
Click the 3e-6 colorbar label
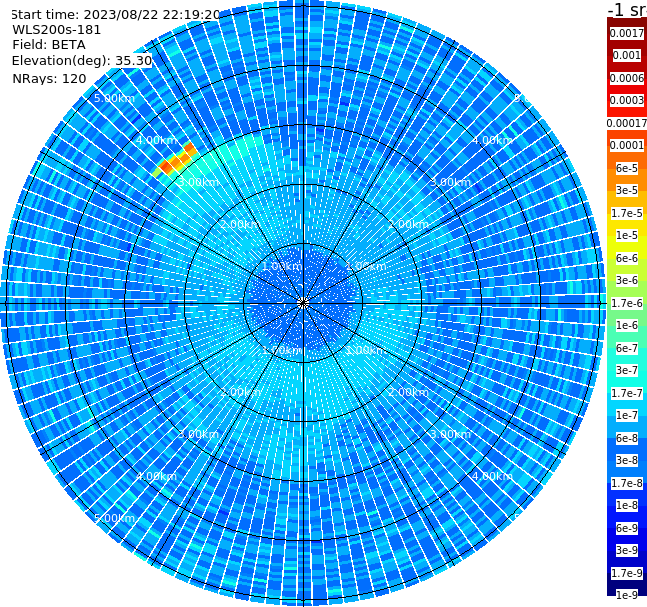[627, 280]
